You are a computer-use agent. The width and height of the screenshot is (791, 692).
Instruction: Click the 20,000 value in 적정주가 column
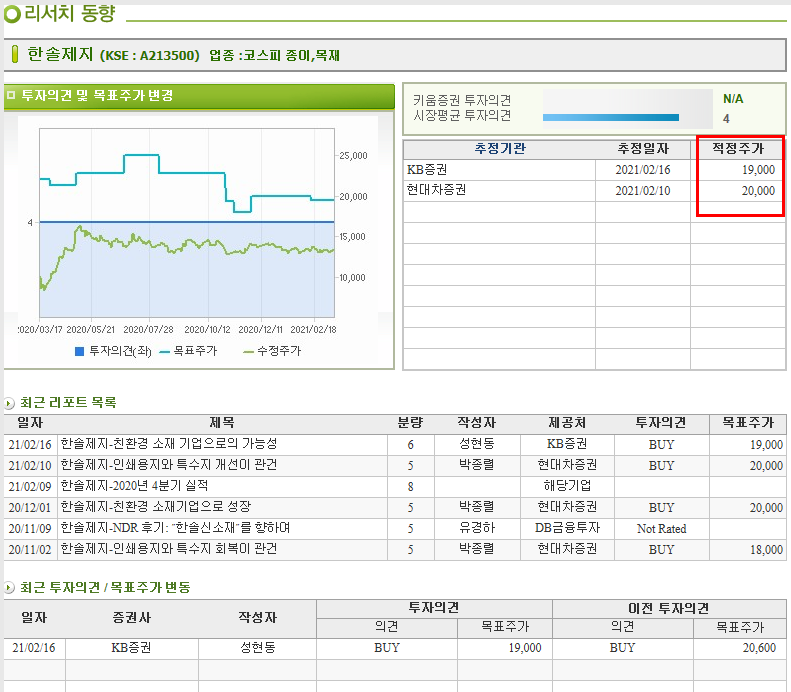click(758, 191)
